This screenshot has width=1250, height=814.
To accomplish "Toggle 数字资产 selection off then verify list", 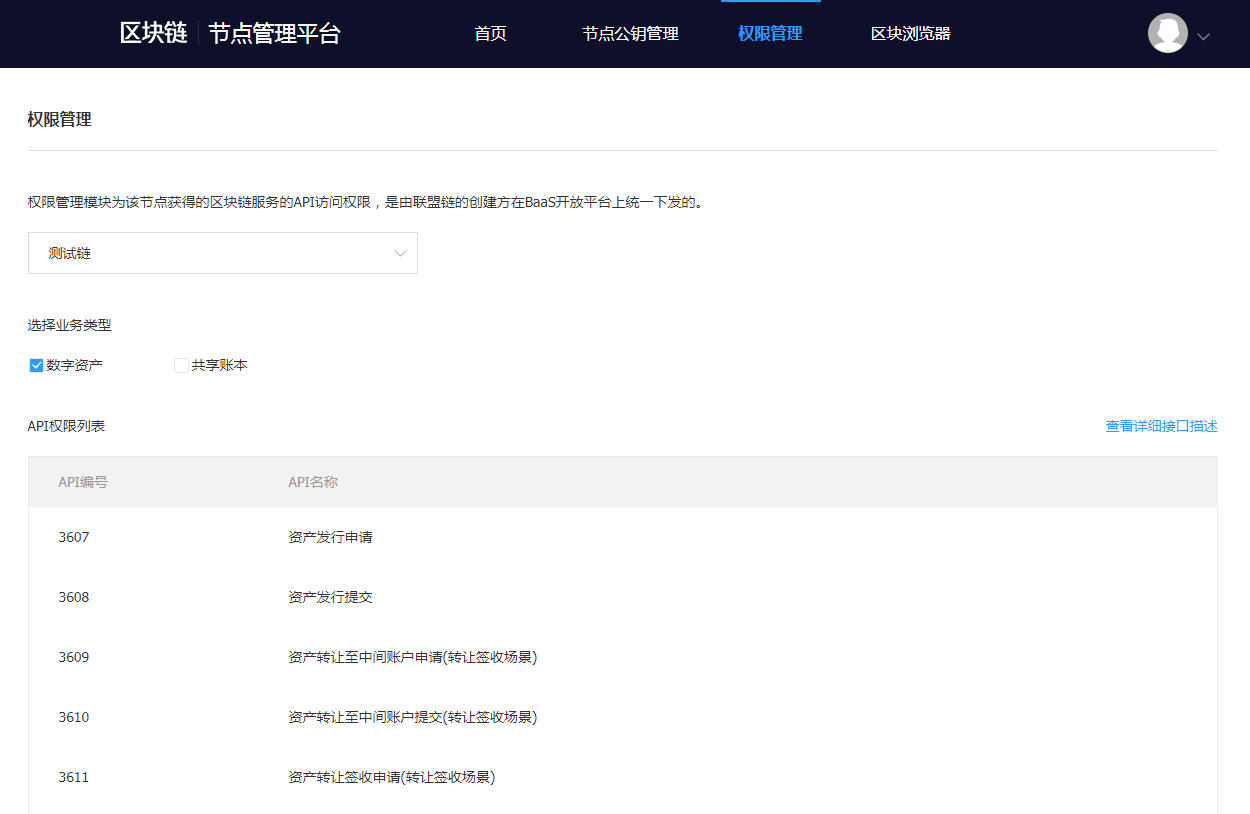I will (x=36, y=365).
